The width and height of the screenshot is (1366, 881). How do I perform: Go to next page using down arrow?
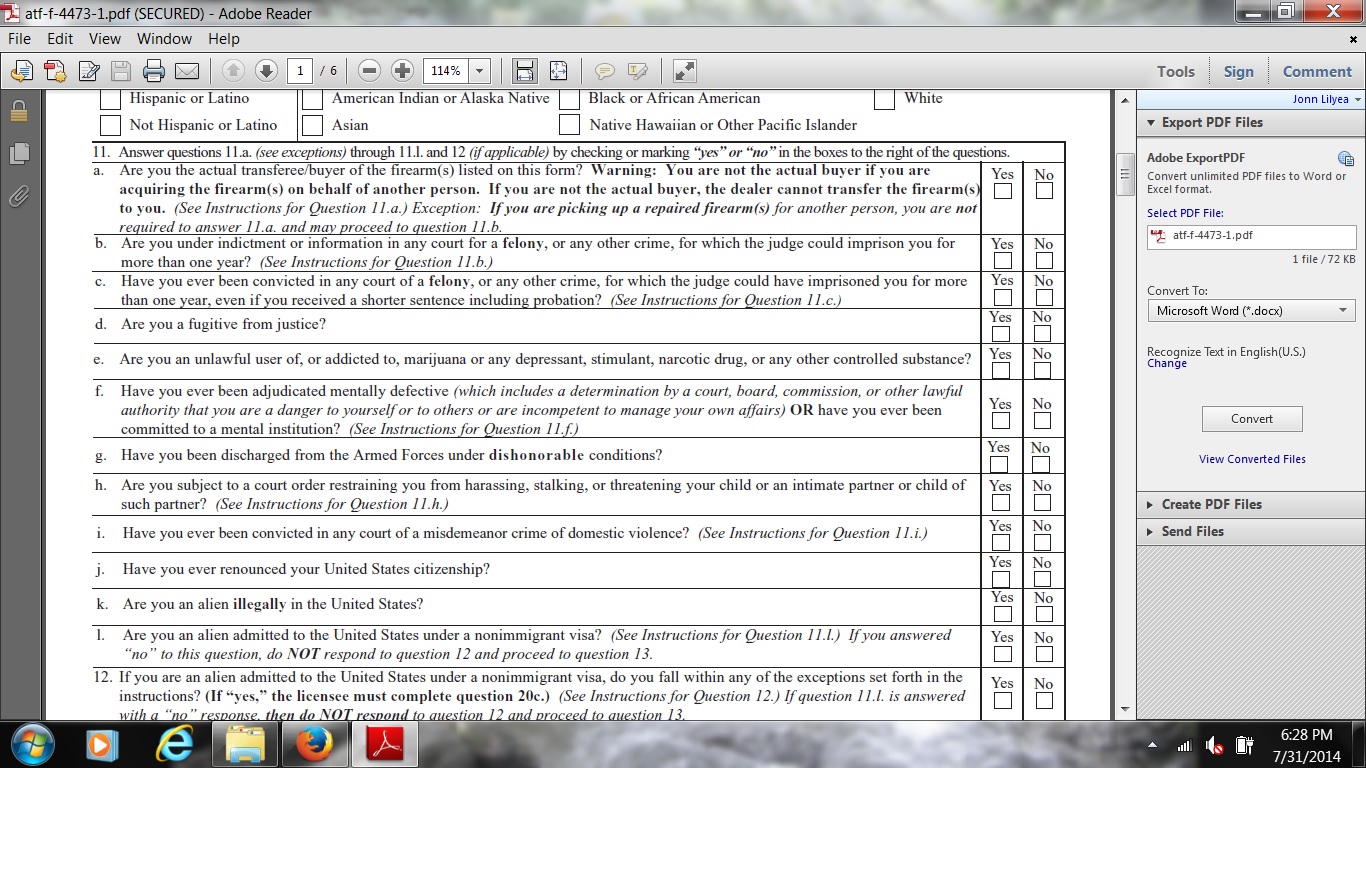coord(266,71)
